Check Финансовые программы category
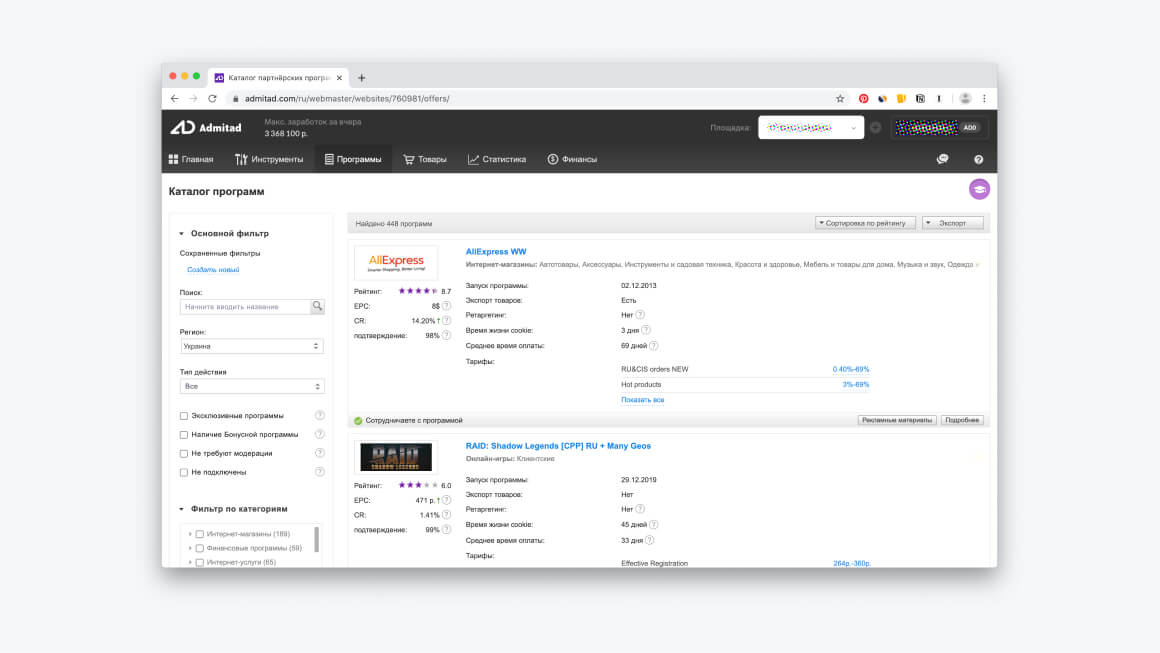 pos(200,548)
